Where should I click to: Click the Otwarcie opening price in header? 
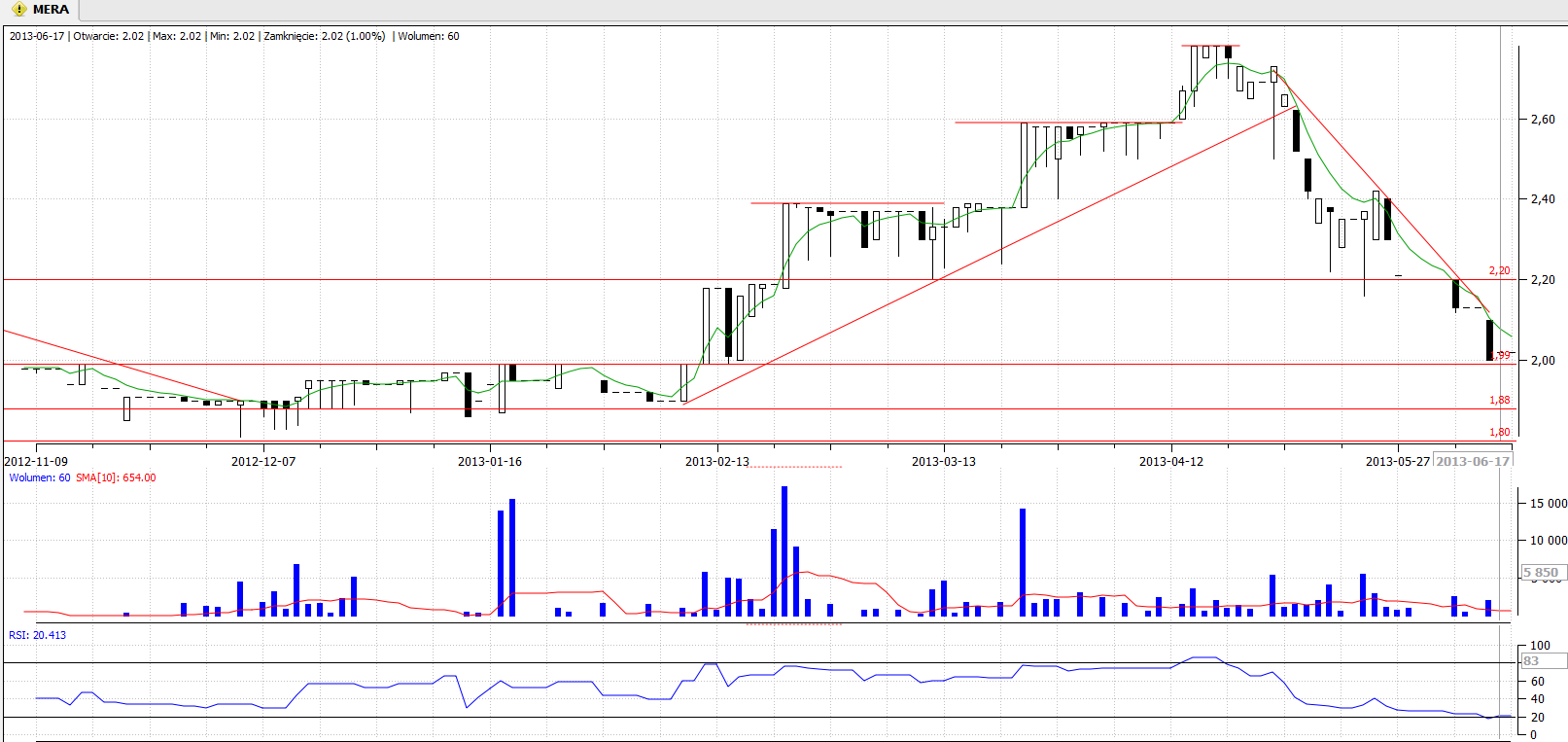108,36
